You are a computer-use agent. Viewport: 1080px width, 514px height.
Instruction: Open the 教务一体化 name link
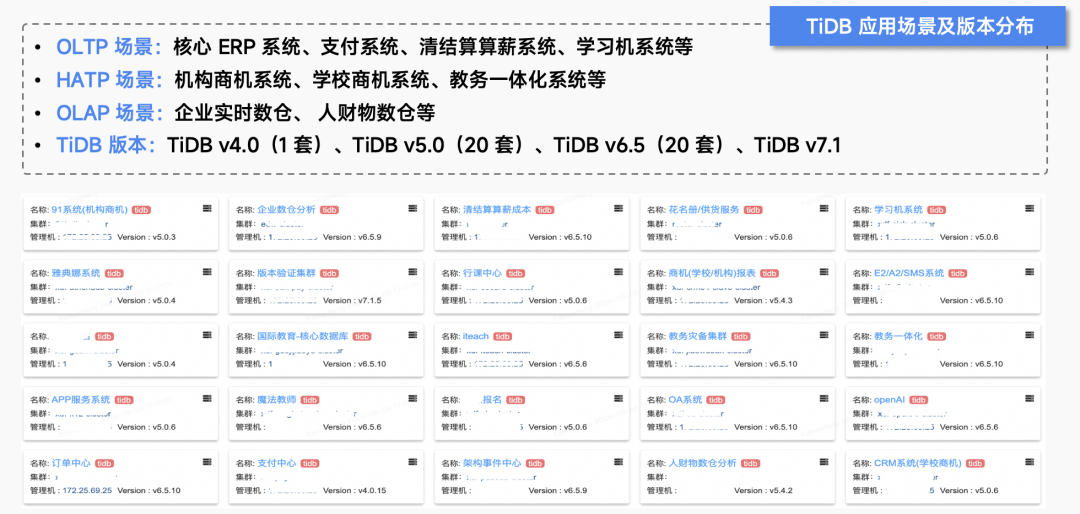coord(898,337)
